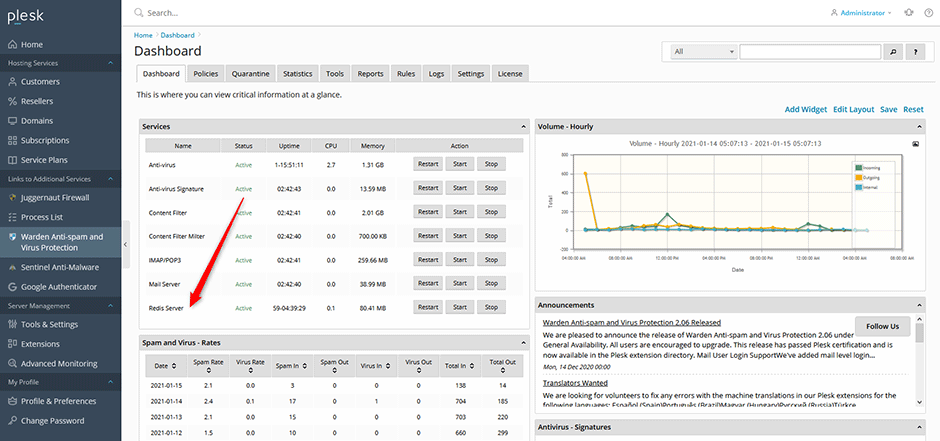
Task: Click the filter text input field
Action: point(810,52)
